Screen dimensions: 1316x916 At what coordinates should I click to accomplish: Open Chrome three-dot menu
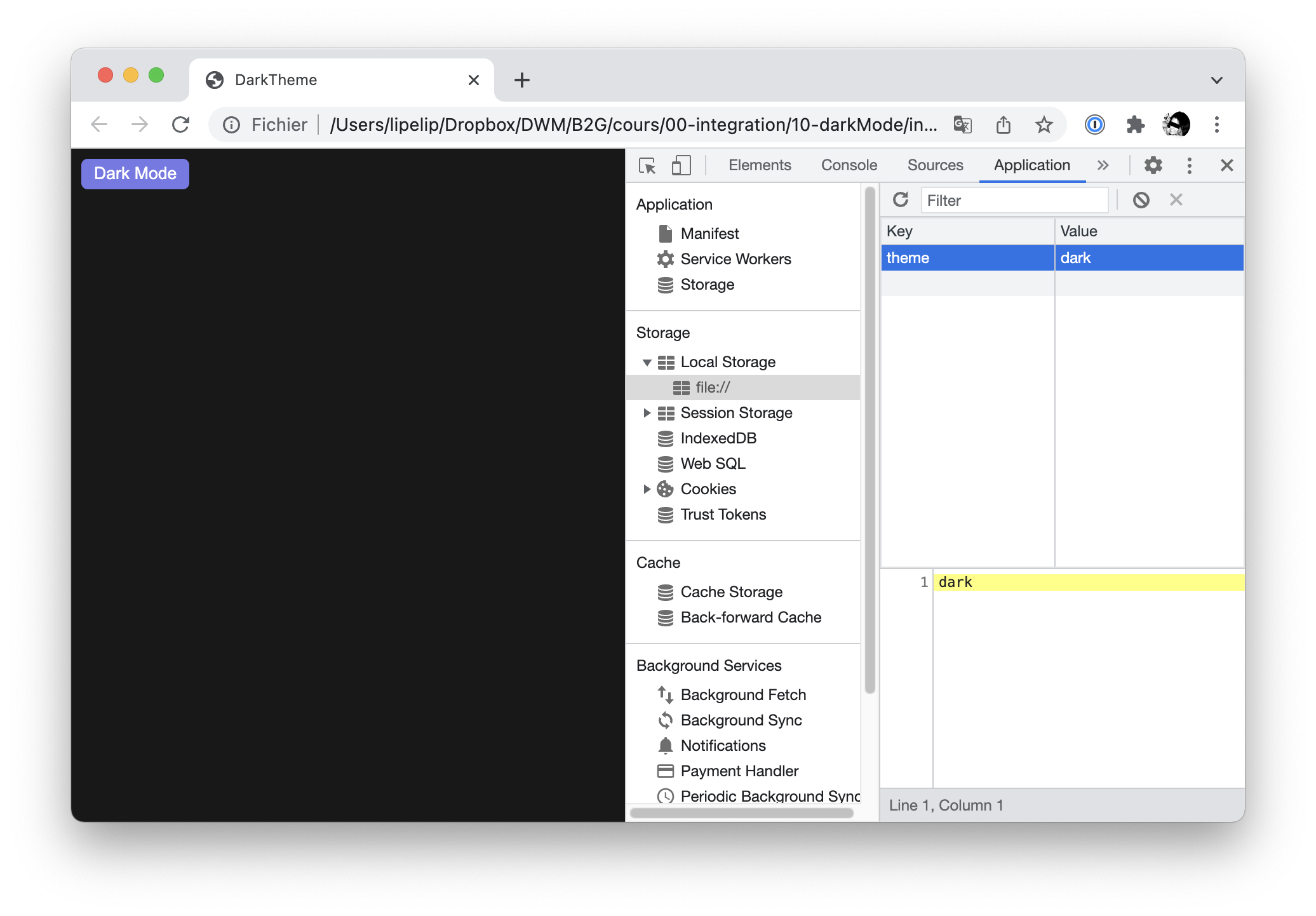pyautogui.click(x=1217, y=125)
